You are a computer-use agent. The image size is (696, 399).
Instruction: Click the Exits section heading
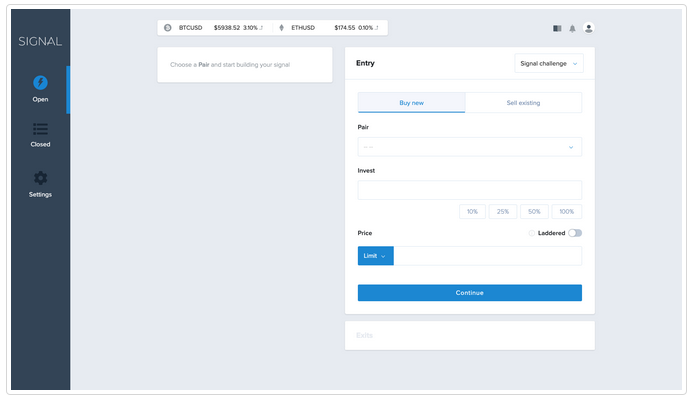point(364,335)
